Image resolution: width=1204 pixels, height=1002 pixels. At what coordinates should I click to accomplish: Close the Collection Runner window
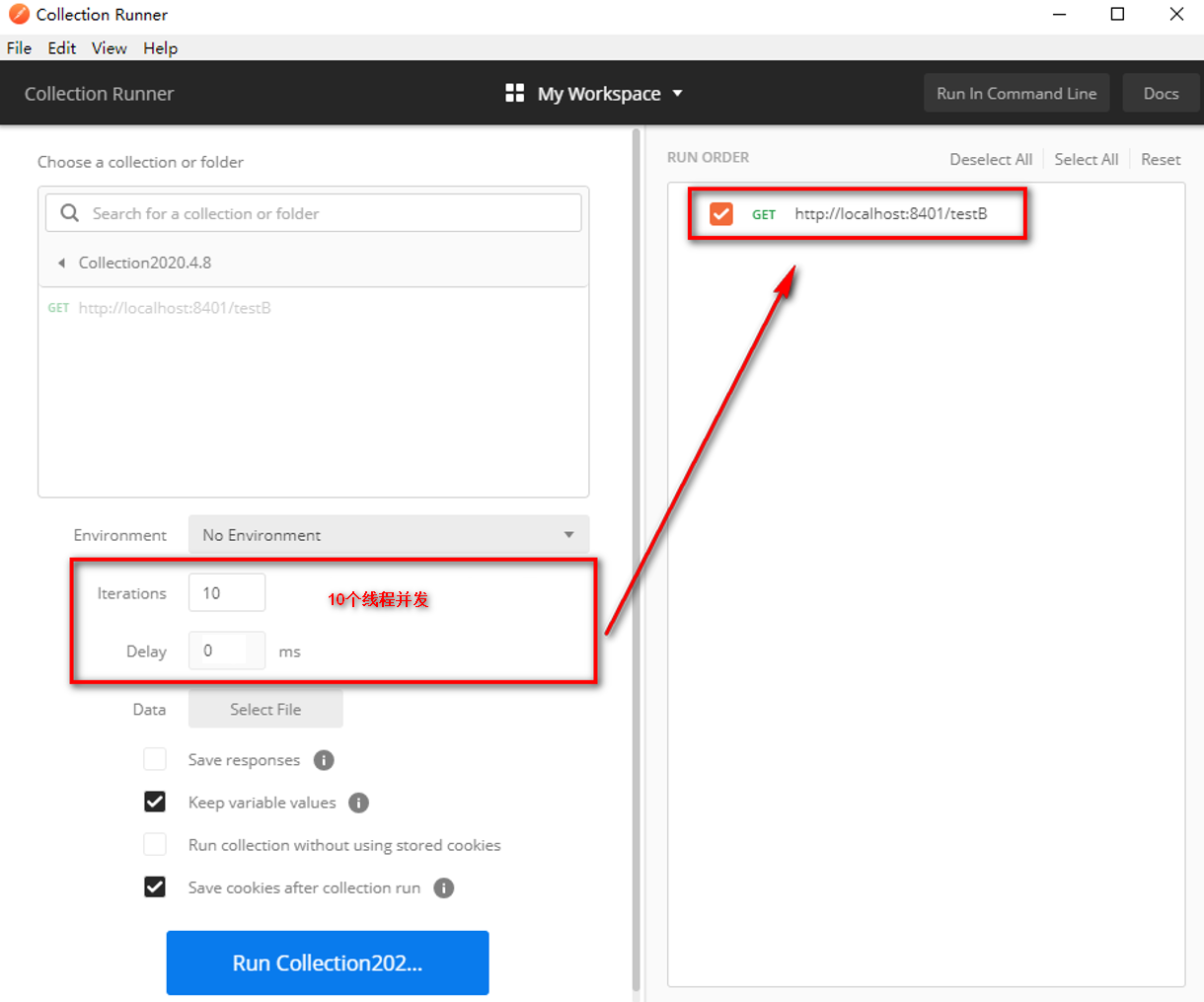1176,14
